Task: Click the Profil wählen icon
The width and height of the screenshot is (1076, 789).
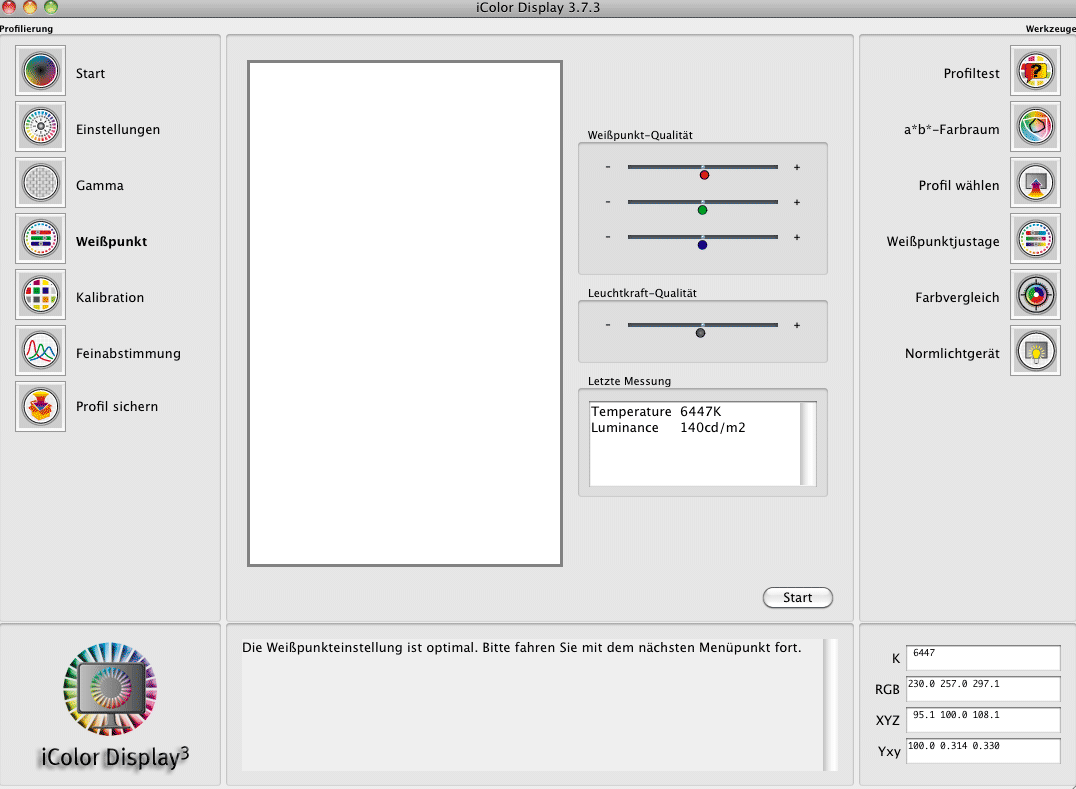Action: [1035, 183]
